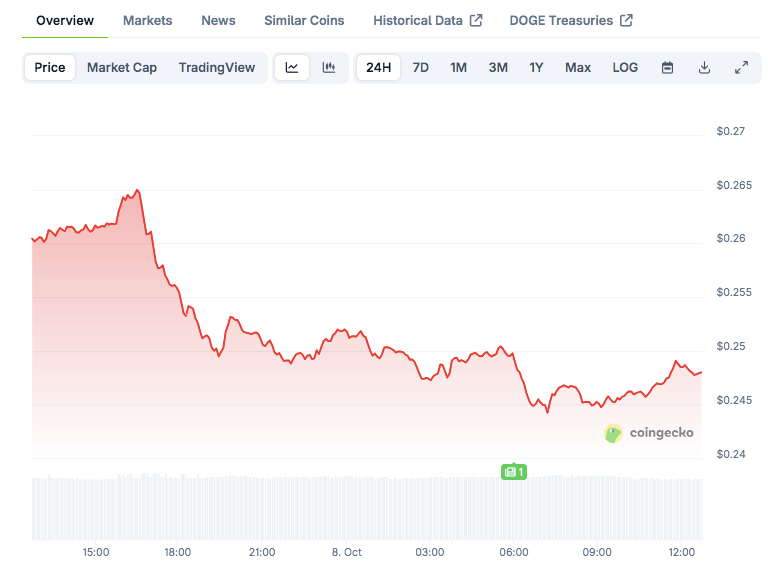Switch to line chart view icon
Viewport: 768px width, 579px height.
(292, 68)
